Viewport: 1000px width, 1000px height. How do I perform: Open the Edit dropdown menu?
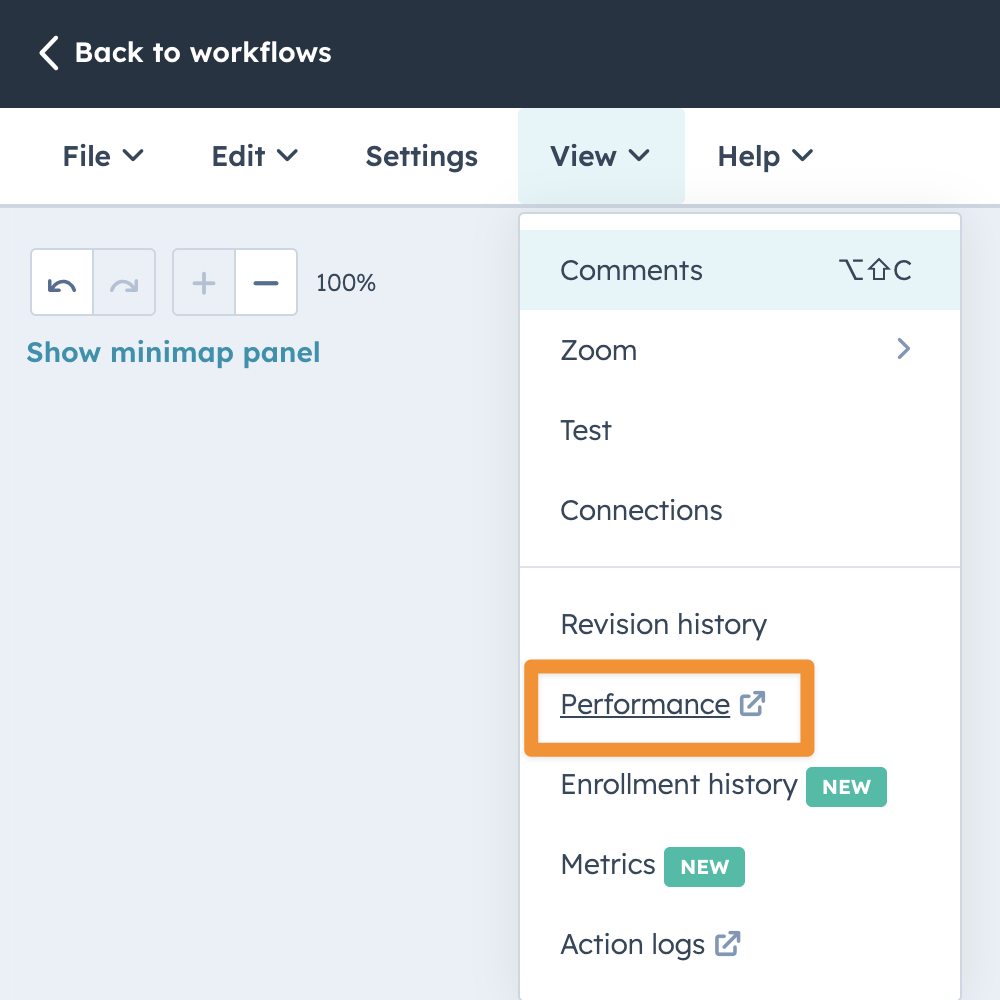tap(254, 156)
